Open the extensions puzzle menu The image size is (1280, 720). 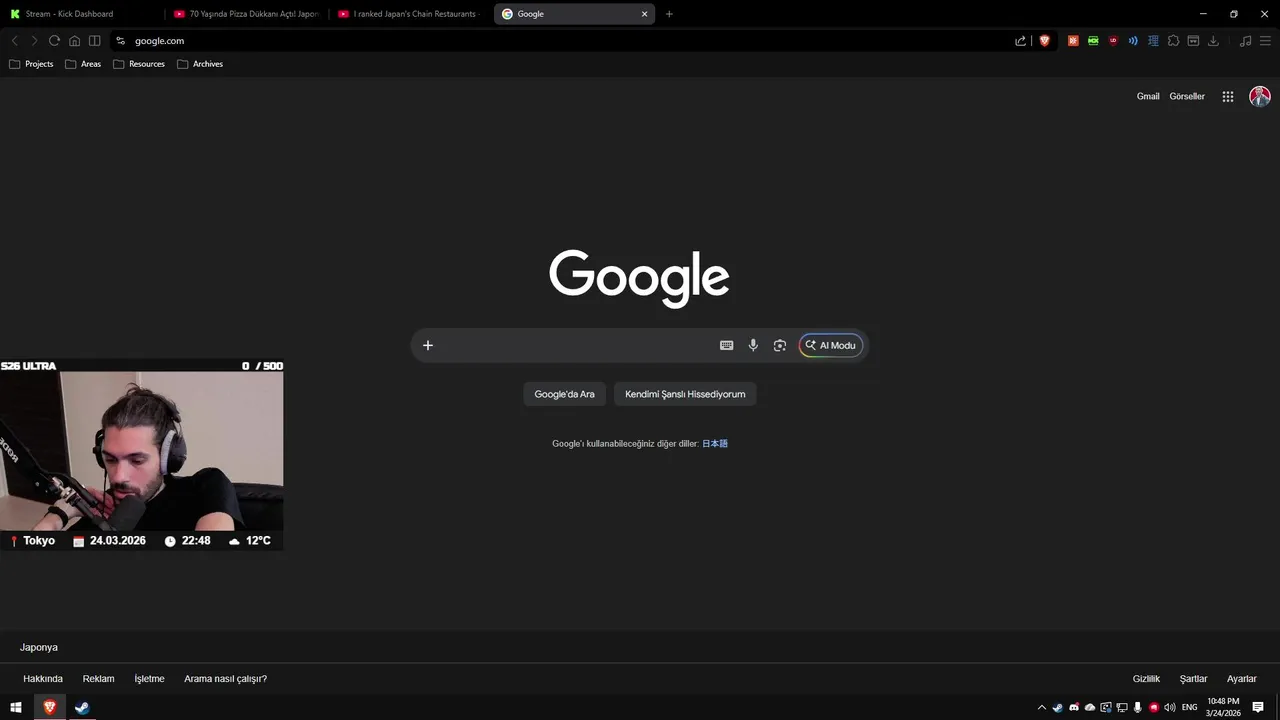click(1173, 41)
